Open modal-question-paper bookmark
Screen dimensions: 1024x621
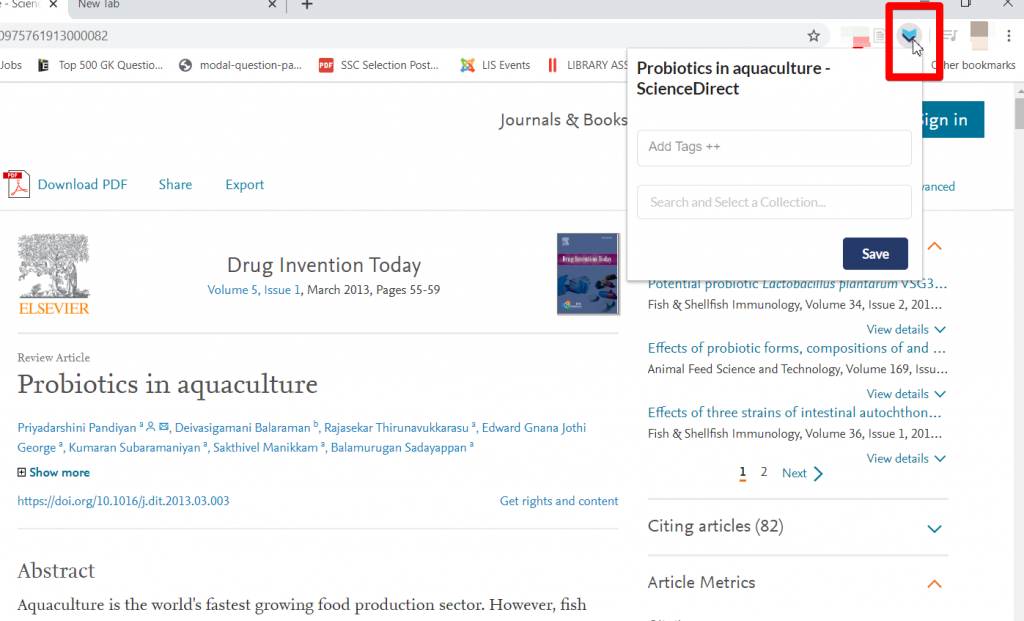point(241,65)
